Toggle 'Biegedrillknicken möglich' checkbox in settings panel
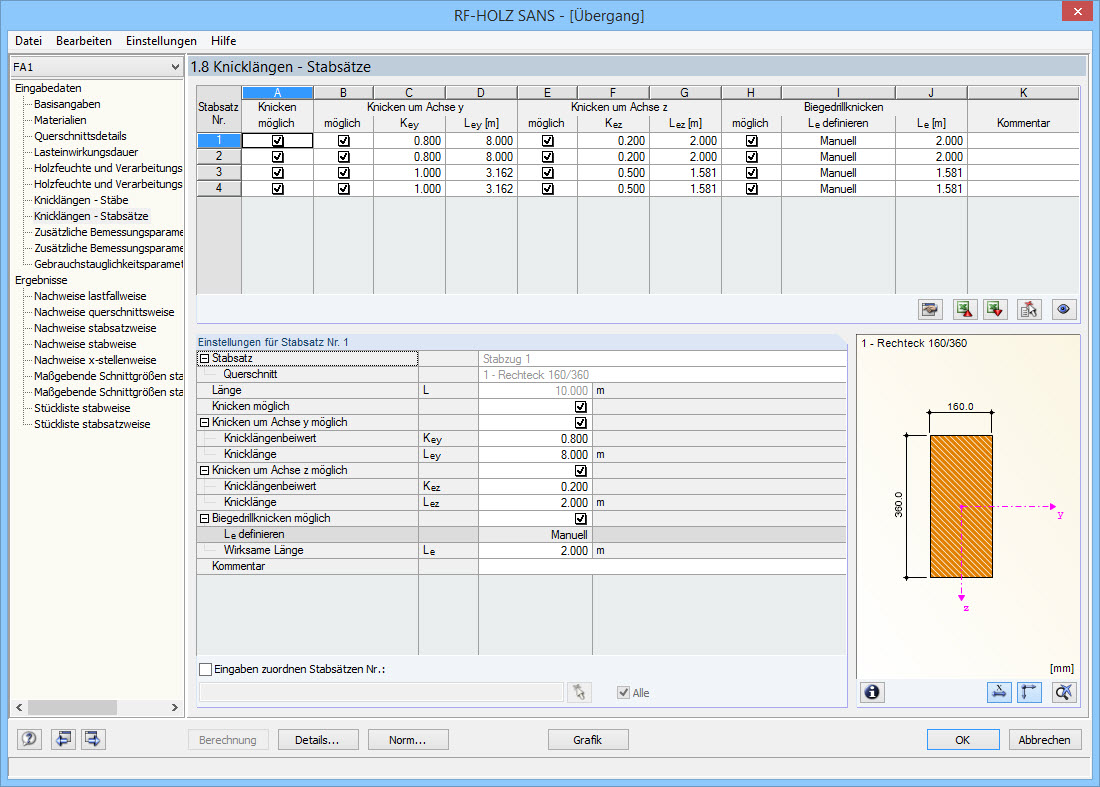This screenshot has width=1100, height=787. coord(581,519)
